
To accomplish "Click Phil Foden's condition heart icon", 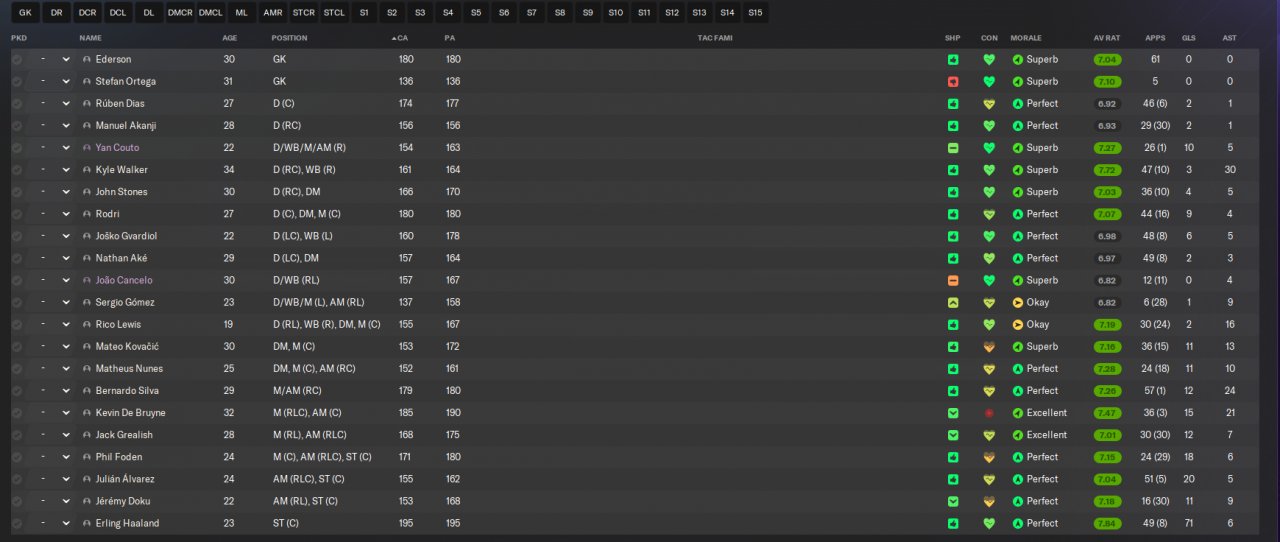I will [x=989, y=457].
